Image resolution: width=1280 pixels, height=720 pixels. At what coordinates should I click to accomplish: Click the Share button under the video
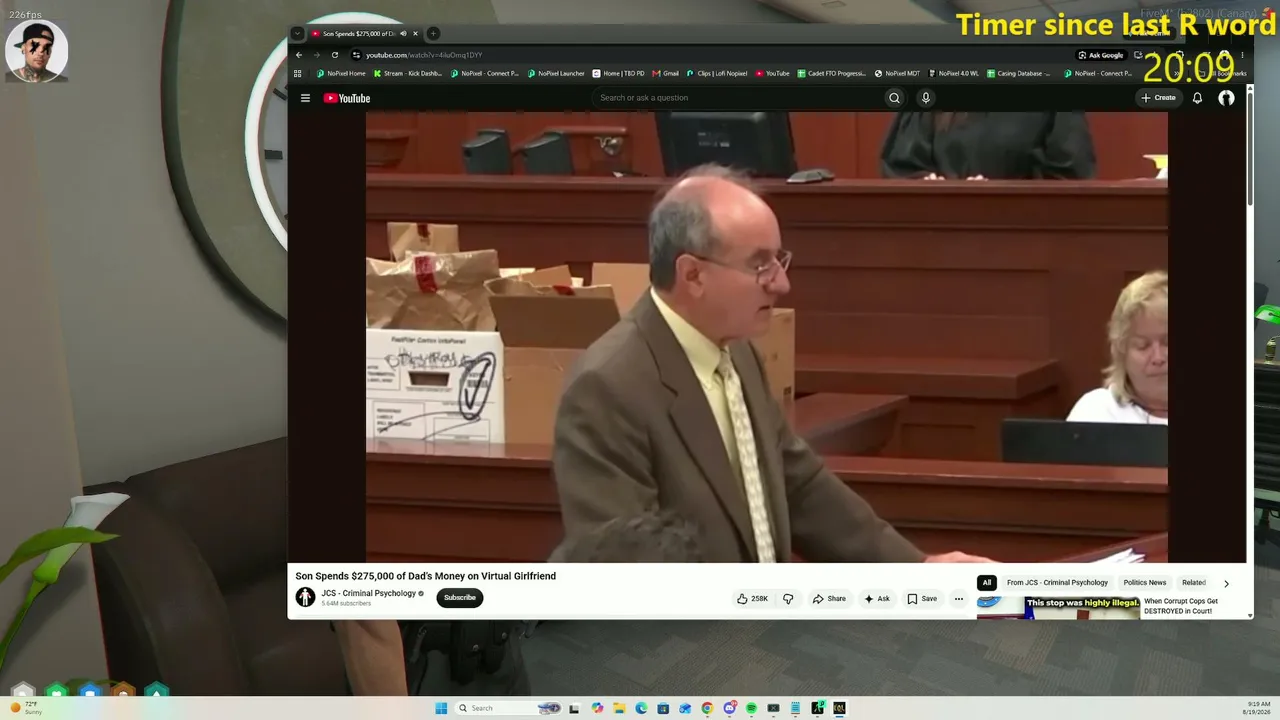point(829,599)
